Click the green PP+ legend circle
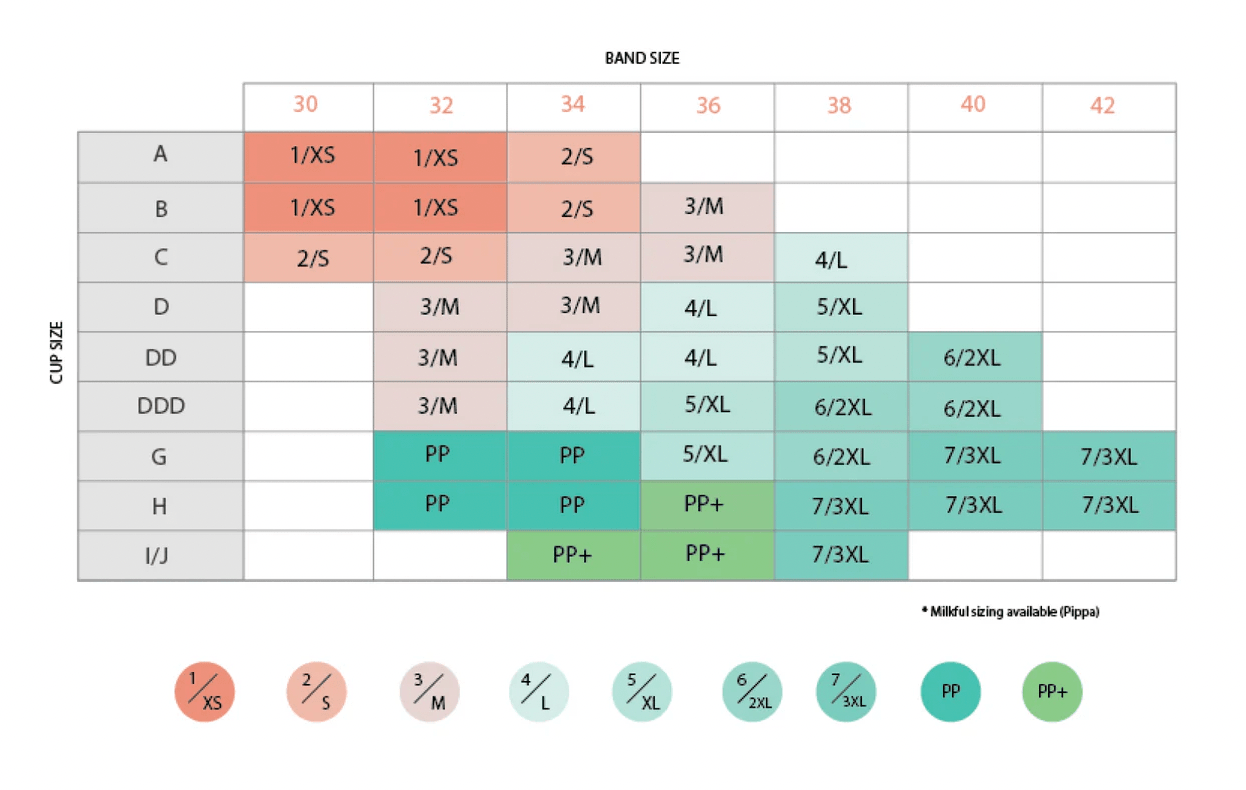The image size is (1246, 790). pos(1052,692)
